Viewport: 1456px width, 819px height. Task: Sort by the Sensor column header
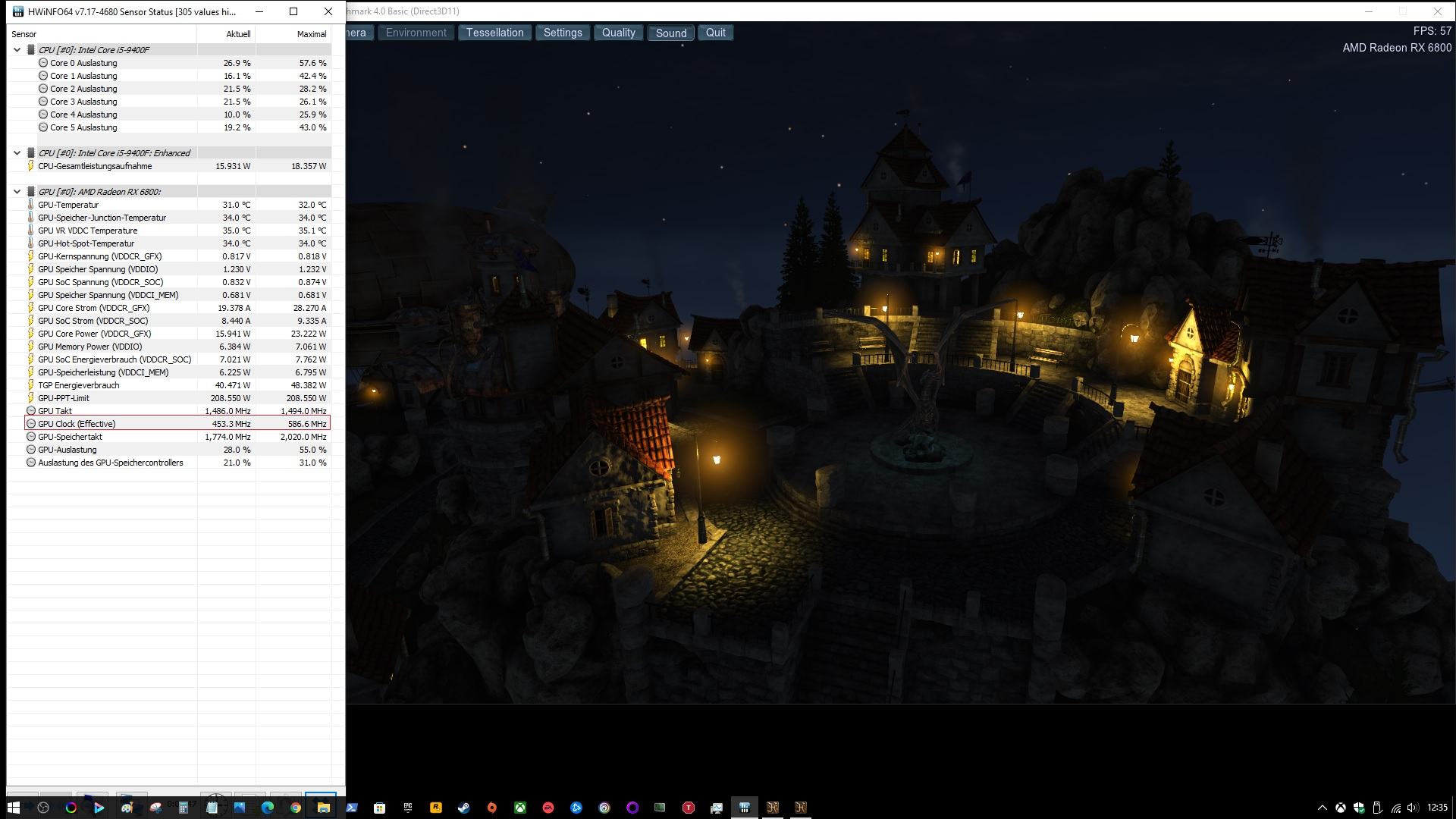pos(102,34)
